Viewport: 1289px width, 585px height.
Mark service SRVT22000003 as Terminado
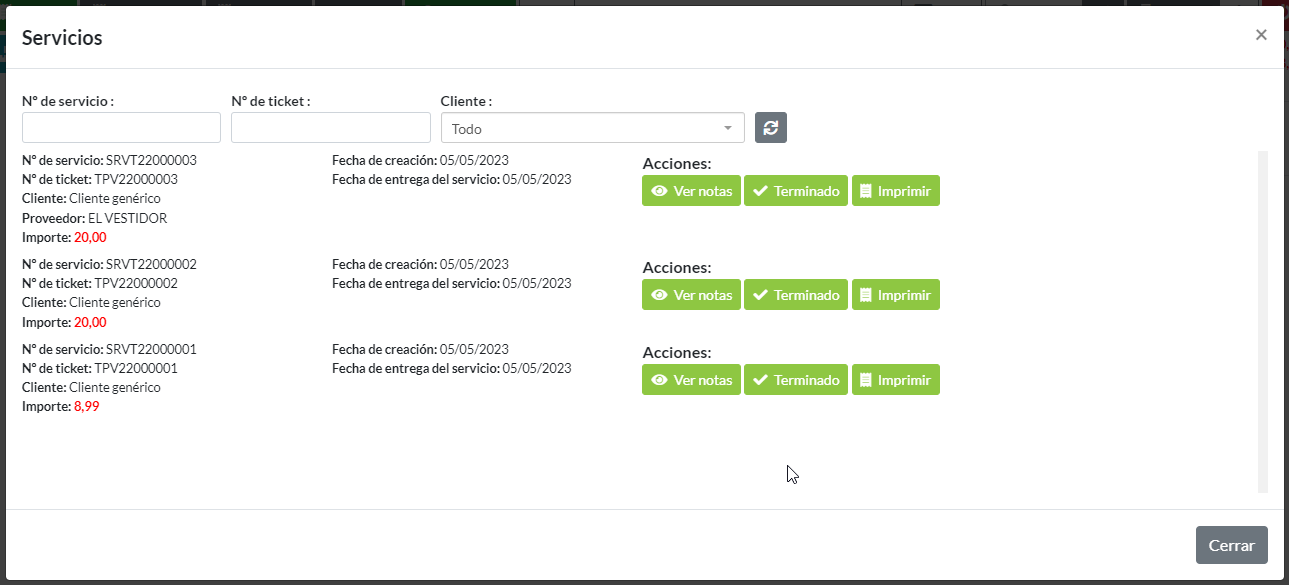tap(796, 191)
